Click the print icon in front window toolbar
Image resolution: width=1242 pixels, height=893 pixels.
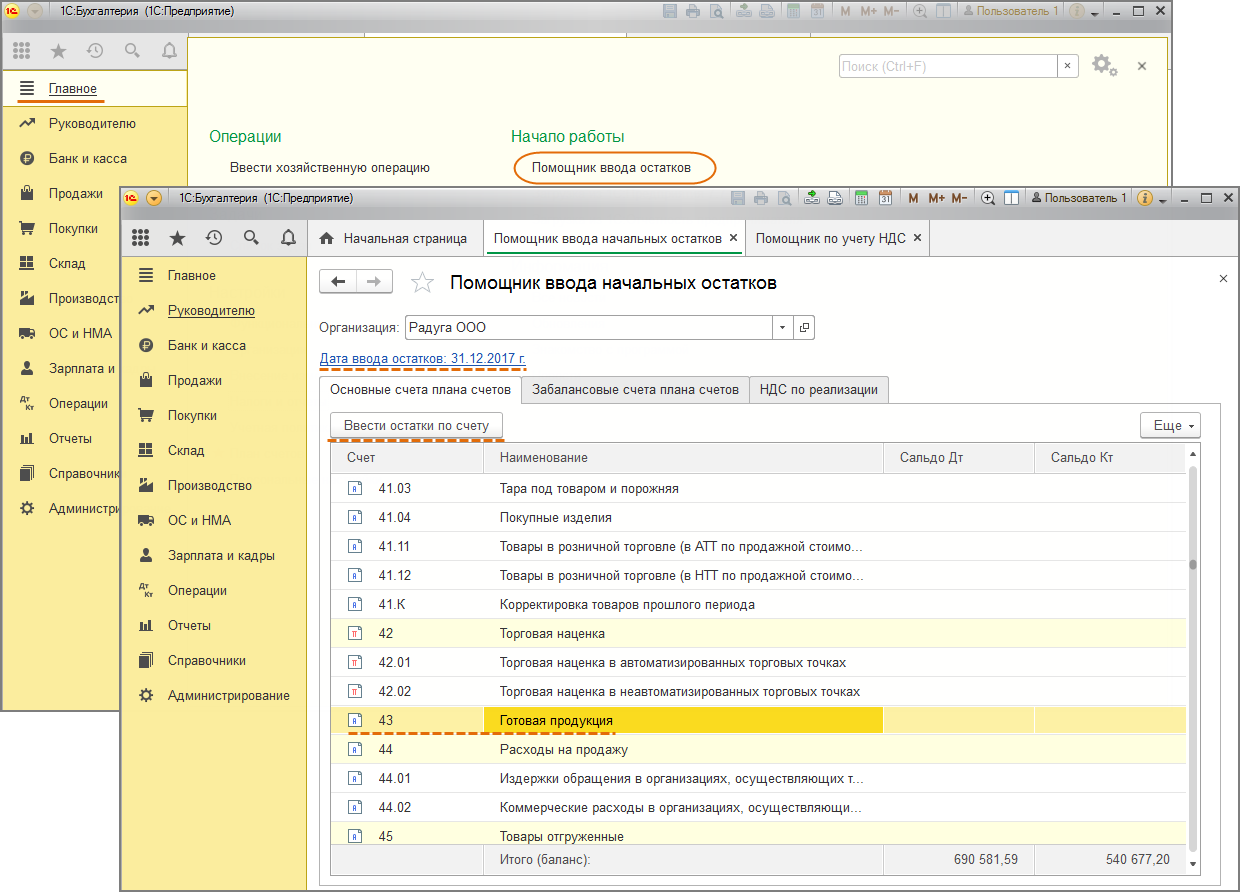click(761, 198)
